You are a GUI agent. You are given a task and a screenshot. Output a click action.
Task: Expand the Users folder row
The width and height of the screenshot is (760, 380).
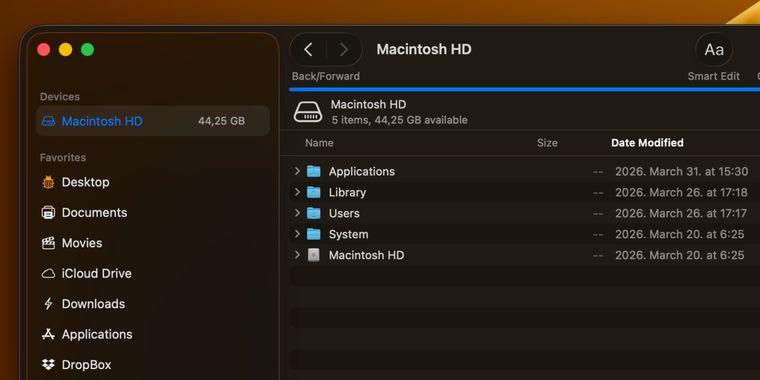297,213
